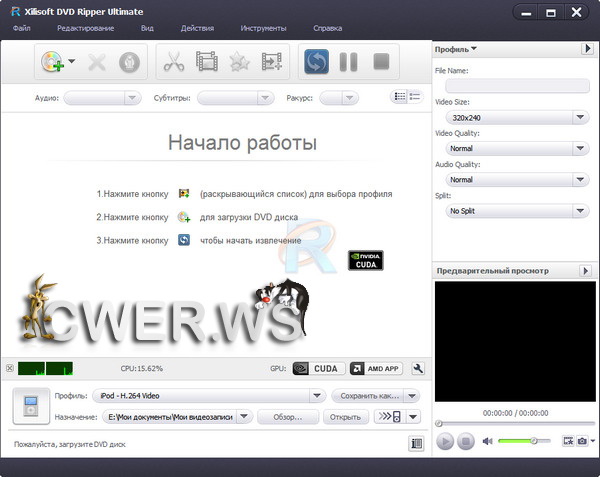Toggle AMD APP GPU acceleration
The height and width of the screenshot is (477, 600).
click(375, 368)
